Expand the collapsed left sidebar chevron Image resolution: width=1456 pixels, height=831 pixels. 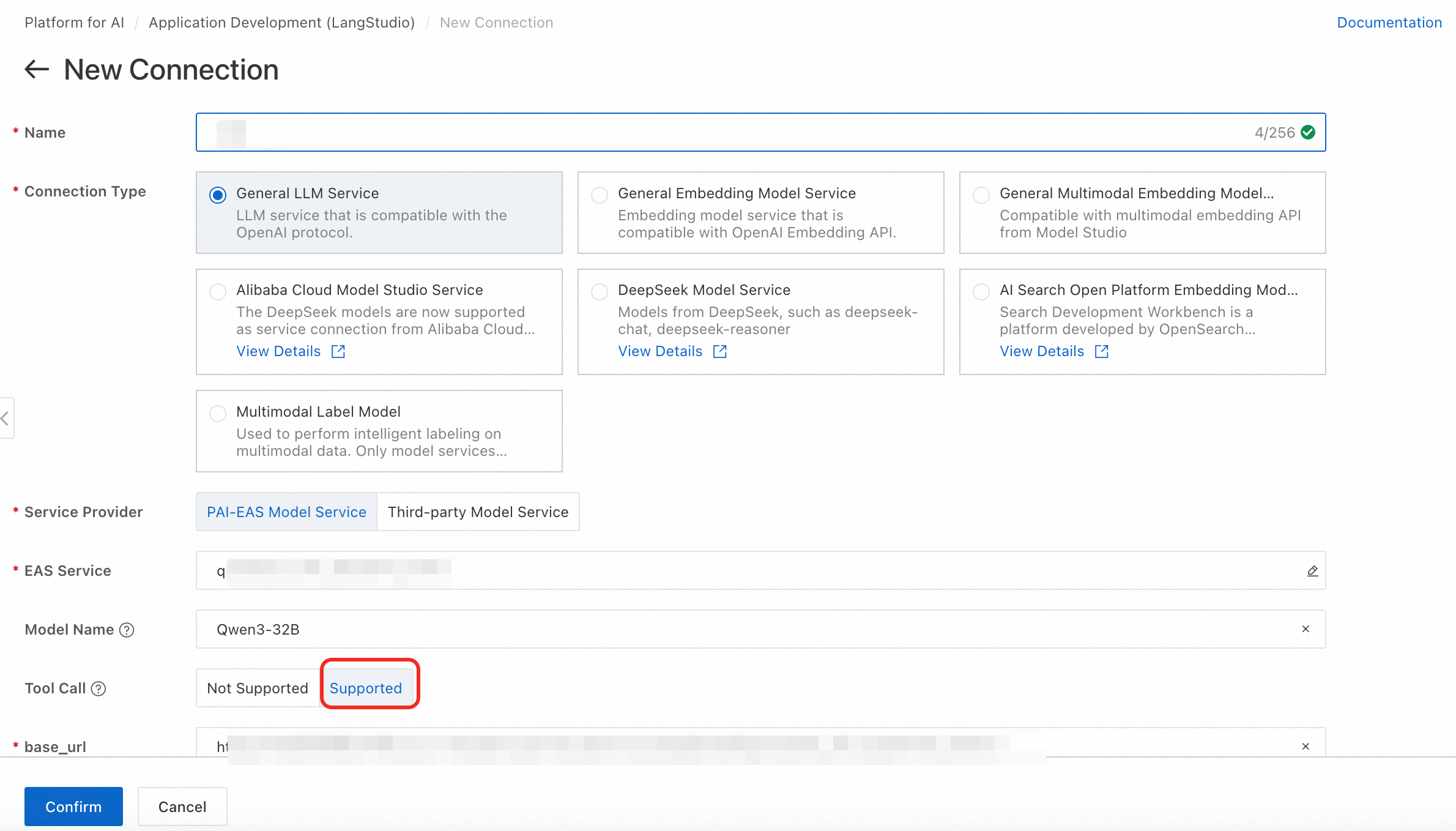pos(6,419)
